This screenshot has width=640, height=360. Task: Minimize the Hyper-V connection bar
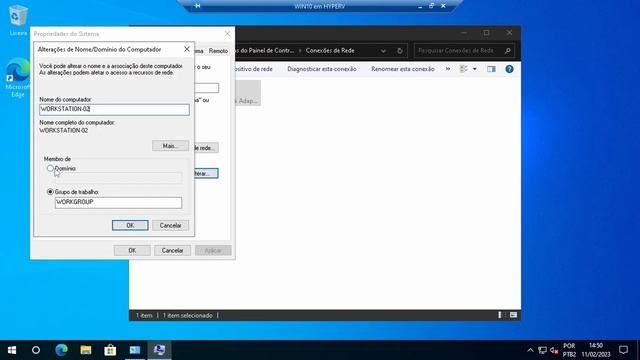coord(420,6)
